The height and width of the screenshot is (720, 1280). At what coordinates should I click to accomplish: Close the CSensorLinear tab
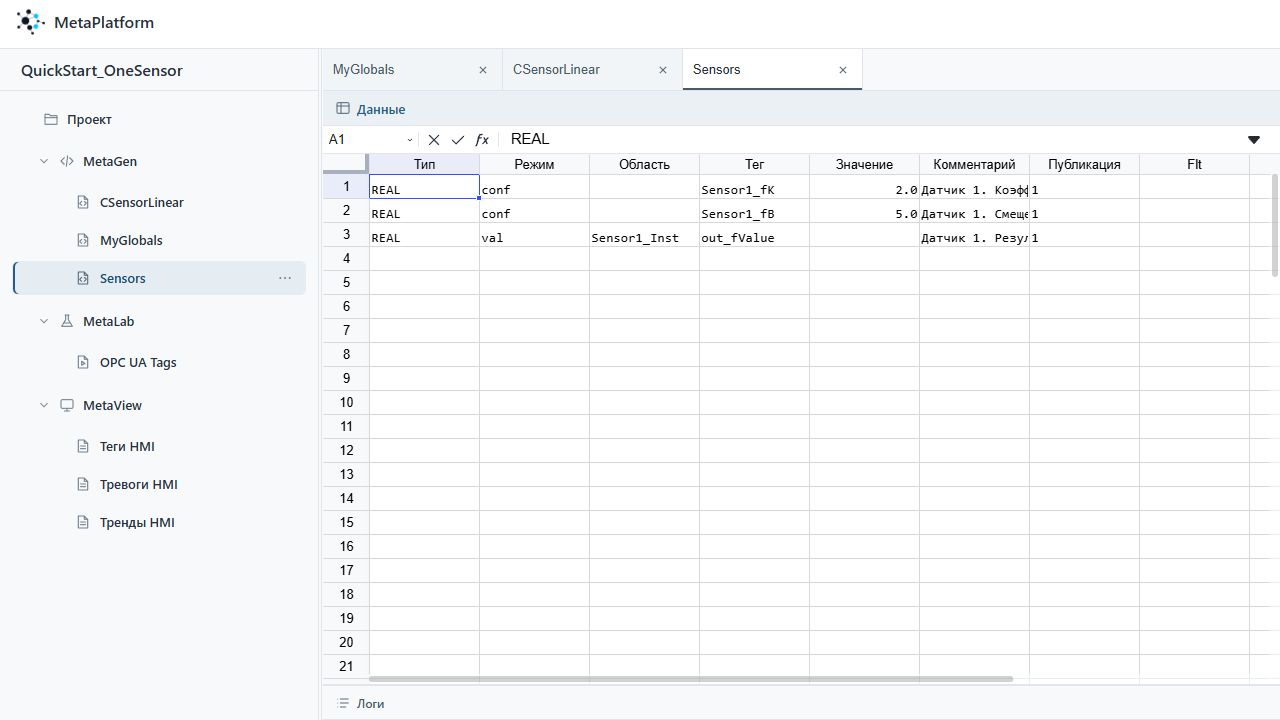pyautogui.click(x=663, y=70)
